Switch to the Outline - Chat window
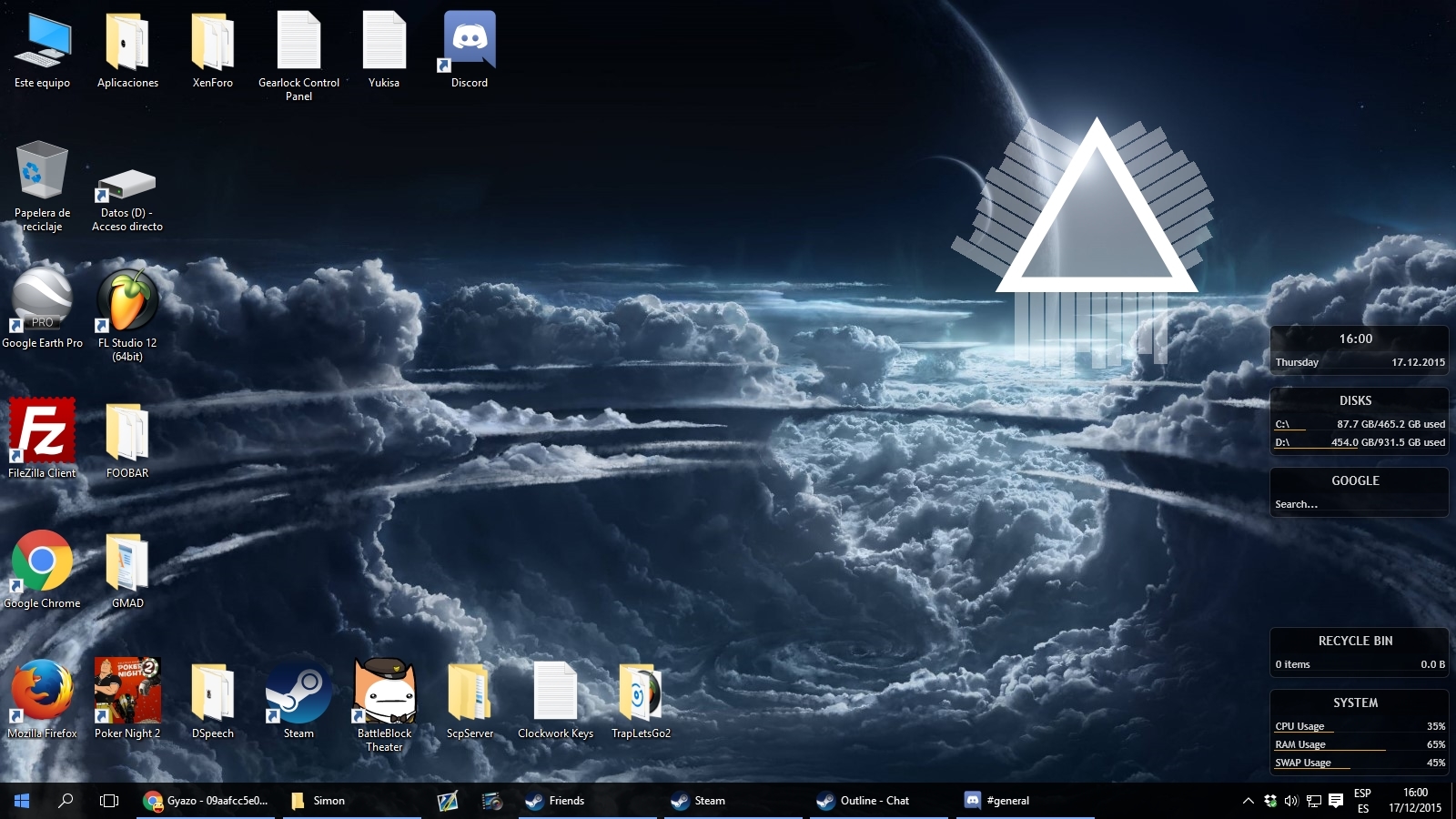Image resolution: width=1456 pixels, height=819 pixels. (x=879, y=801)
